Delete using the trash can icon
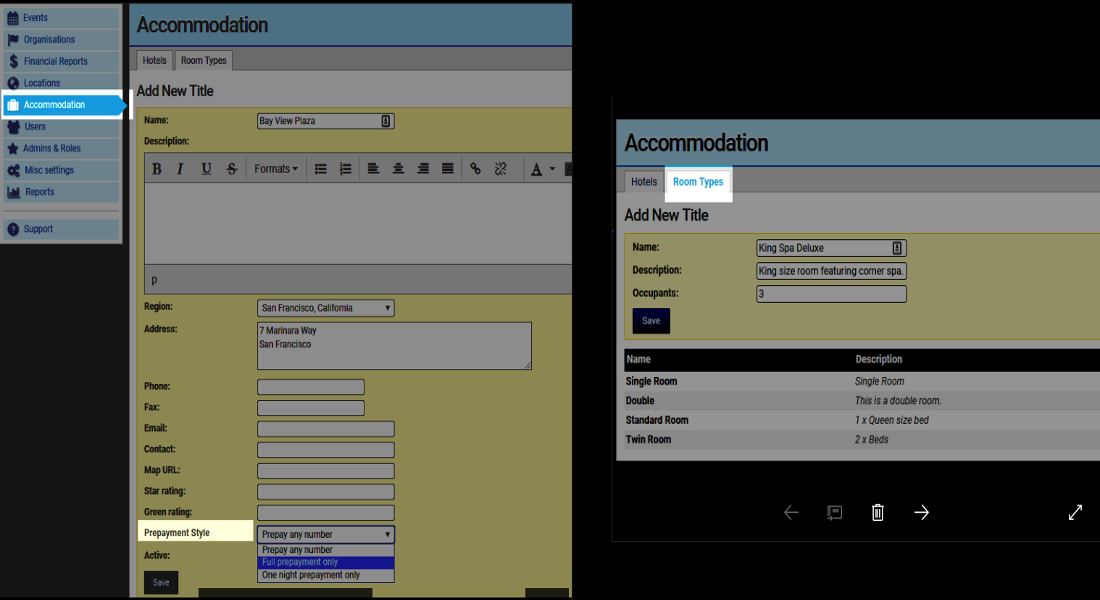The height and width of the screenshot is (600, 1100). (878, 513)
